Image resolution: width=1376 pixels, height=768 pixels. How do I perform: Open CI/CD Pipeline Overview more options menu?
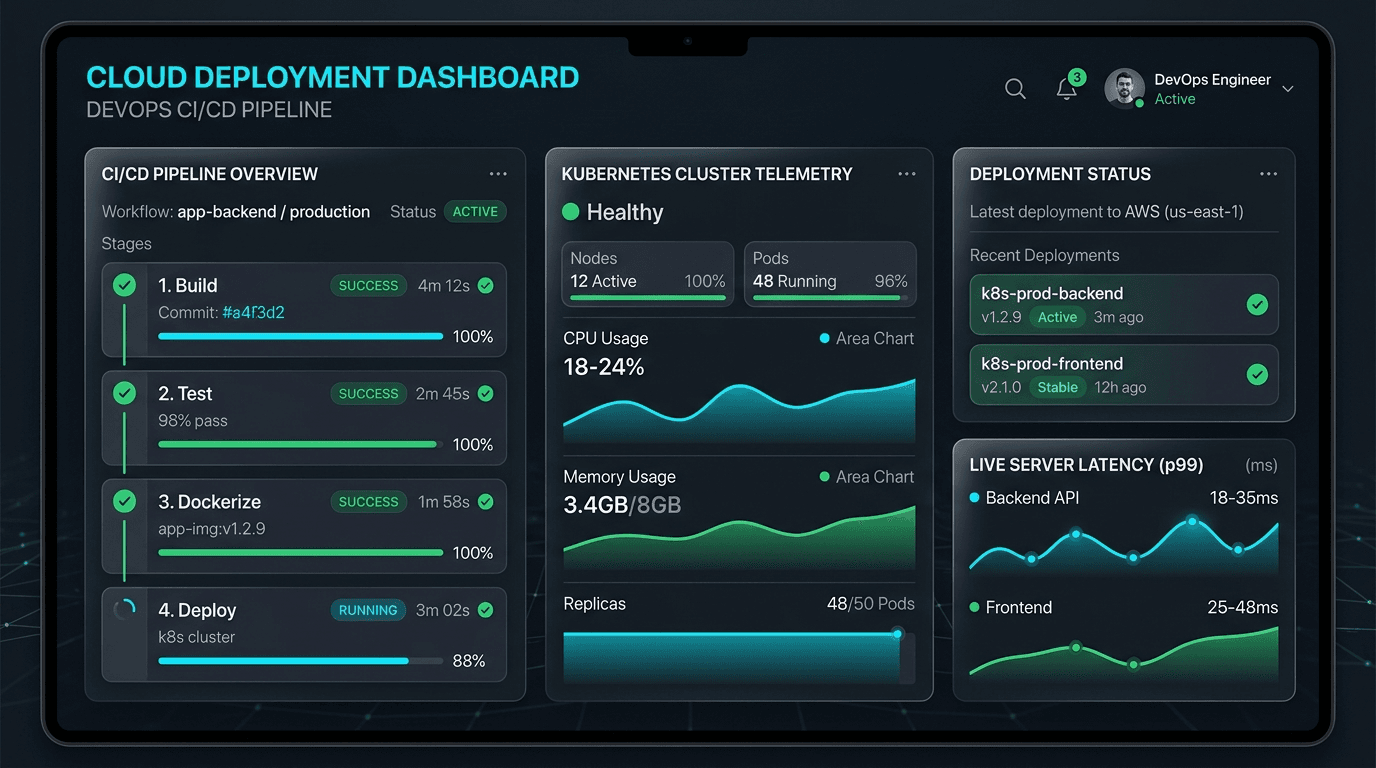pos(498,174)
